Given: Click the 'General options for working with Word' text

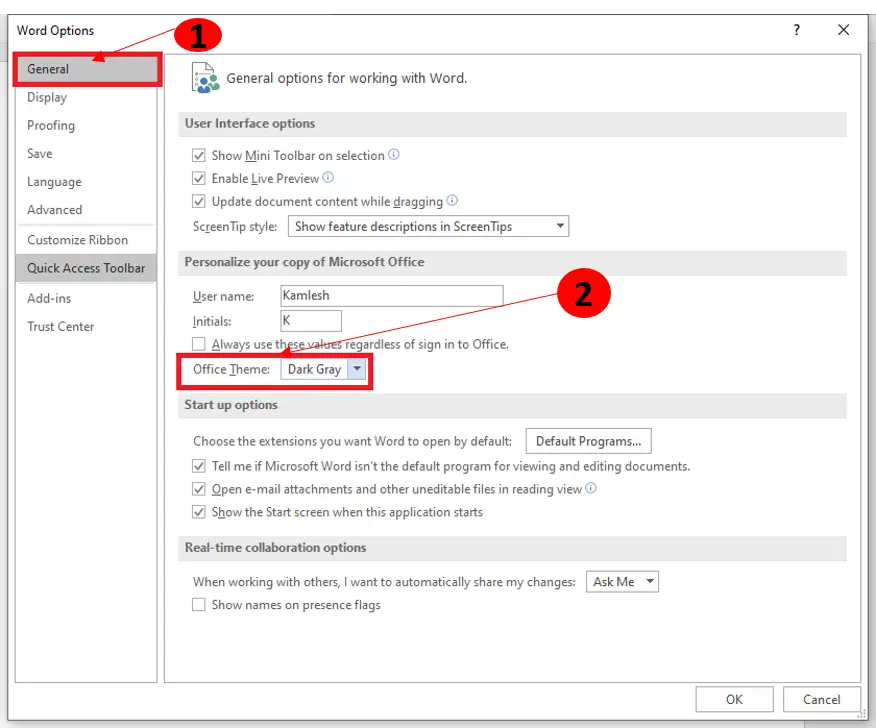Looking at the screenshot, I should coord(346,78).
